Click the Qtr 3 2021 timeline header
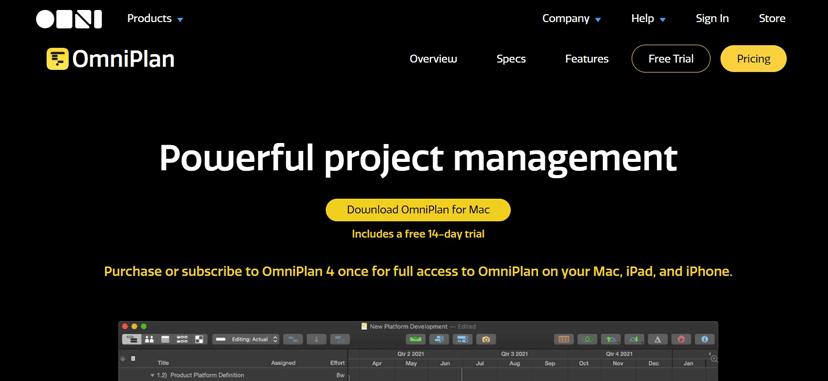This screenshot has height=381, width=828. coord(514,354)
